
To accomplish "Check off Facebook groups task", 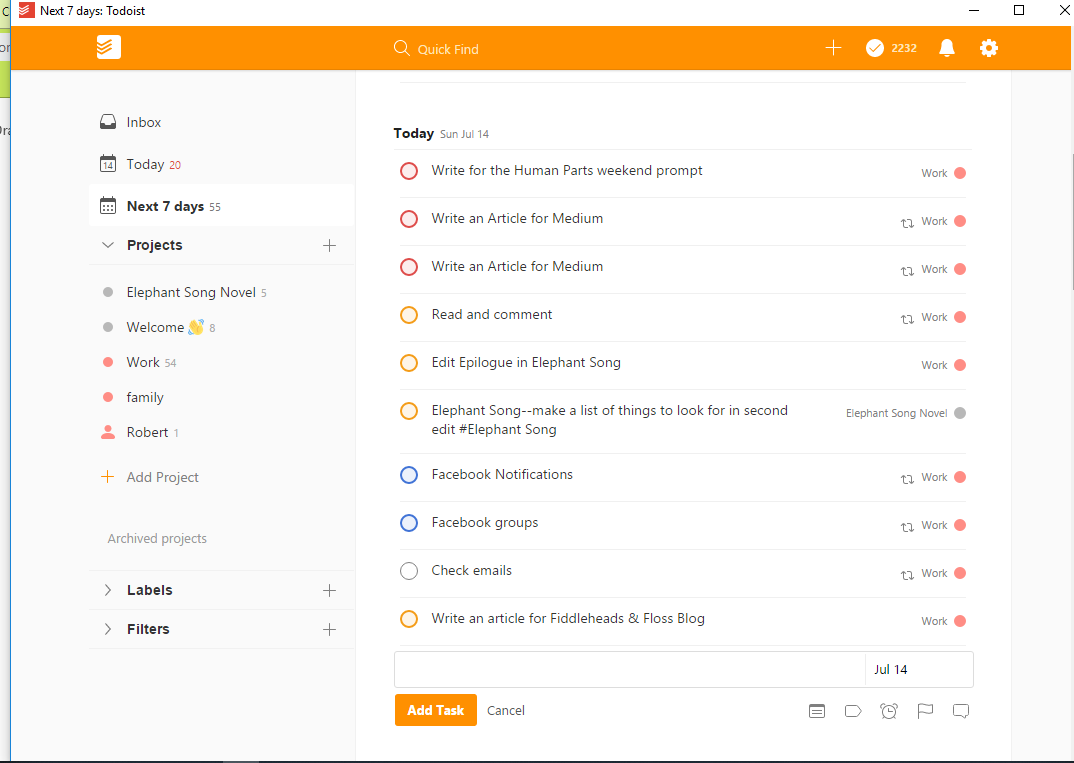I will [x=409, y=523].
